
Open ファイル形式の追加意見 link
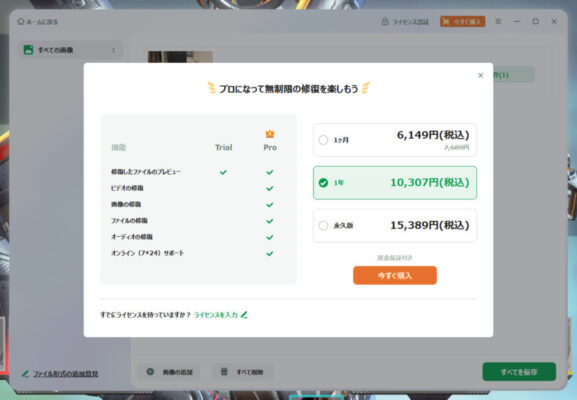[66, 374]
